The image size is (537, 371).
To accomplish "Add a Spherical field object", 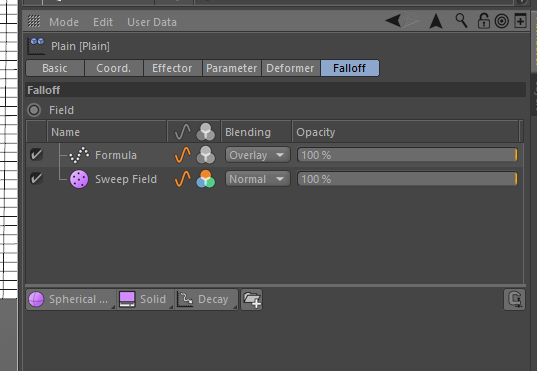I will coord(71,299).
